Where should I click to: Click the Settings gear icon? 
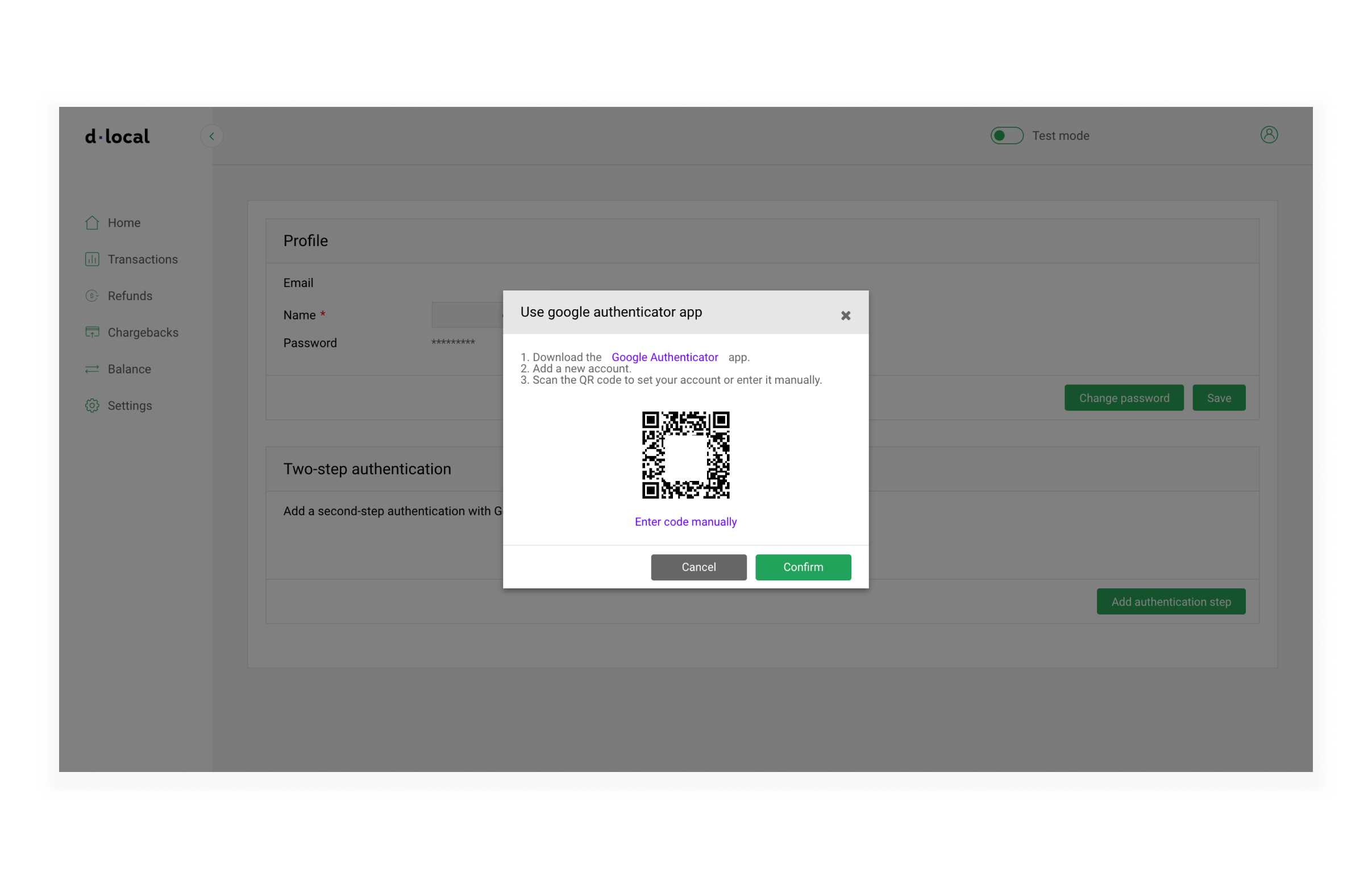92,406
